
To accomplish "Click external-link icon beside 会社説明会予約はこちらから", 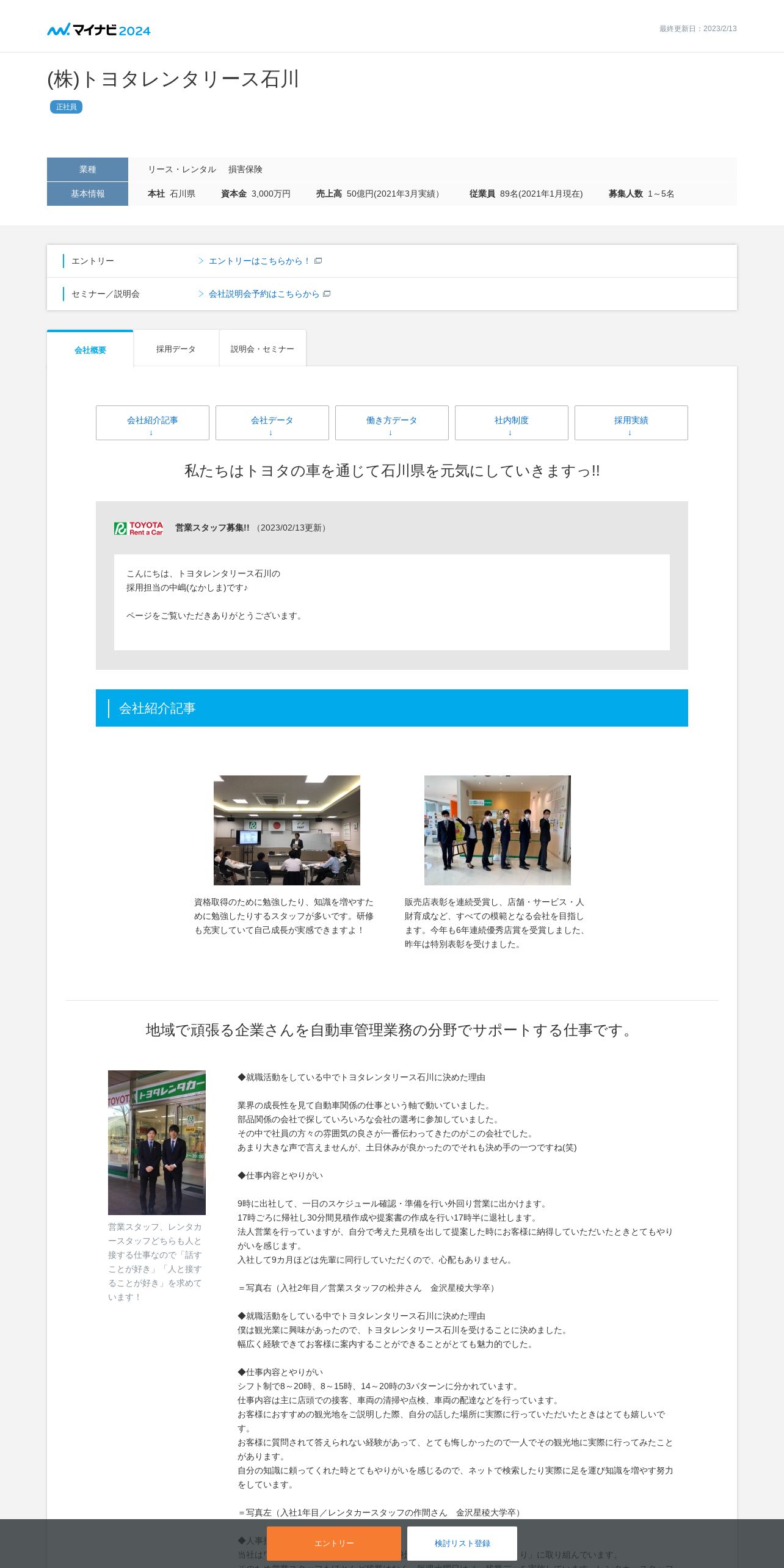I will click(327, 294).
